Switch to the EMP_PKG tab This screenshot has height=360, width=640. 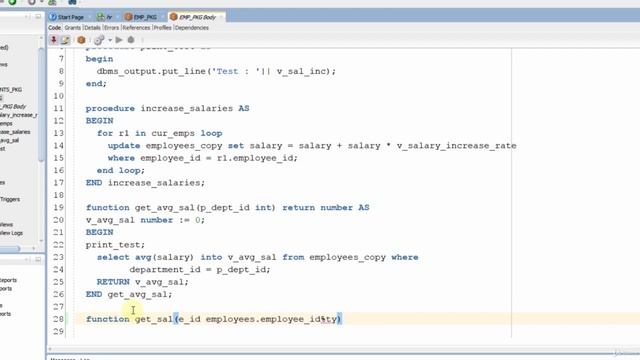click(141, 17)
